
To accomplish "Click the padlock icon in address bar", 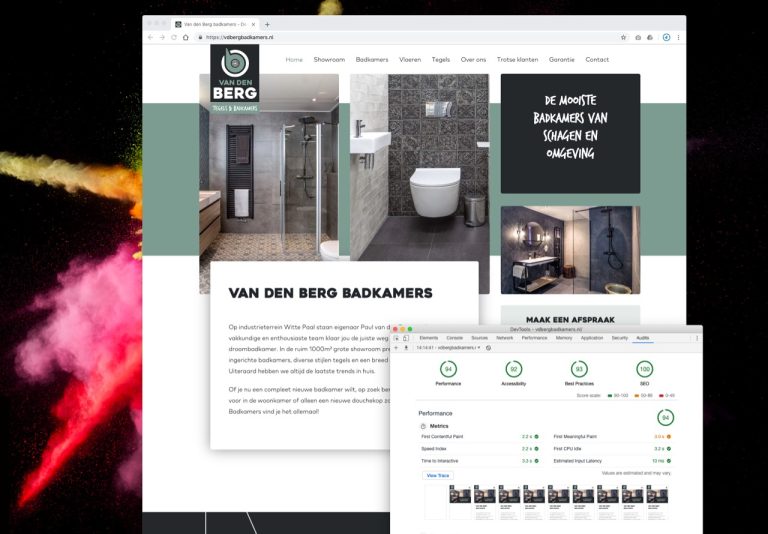I will click(x=200, y=37).
